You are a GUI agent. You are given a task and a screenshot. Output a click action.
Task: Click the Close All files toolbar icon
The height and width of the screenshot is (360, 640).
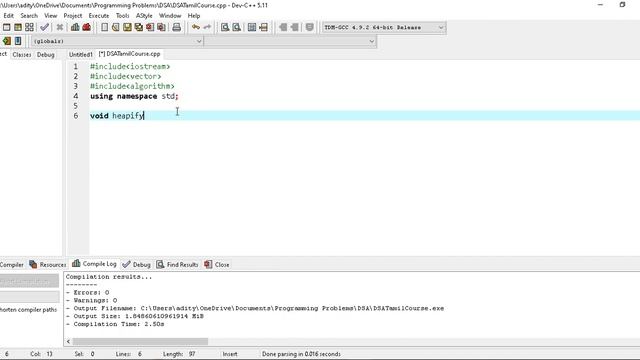point(162,27)
